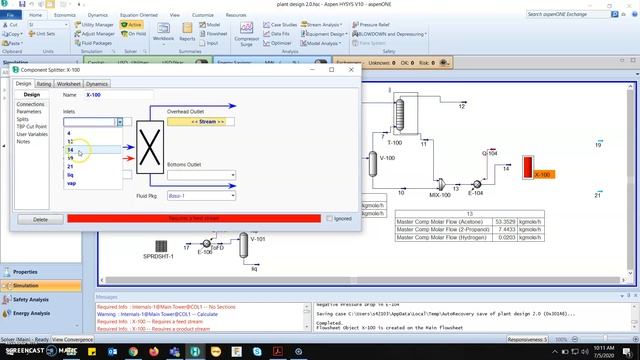Image resolution: width=640 pixels, height=360 pixels.
Task: Open the File menu
Action: click(x=11, y=15)
